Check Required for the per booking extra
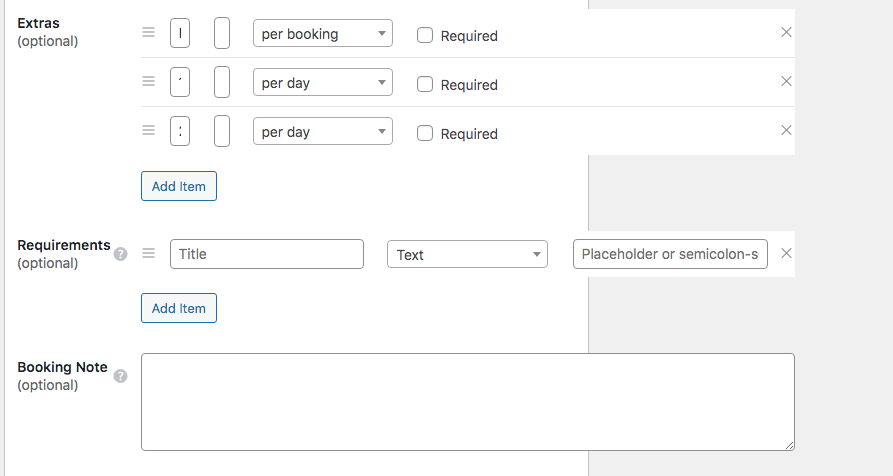 pyautogui.click(x=425, y=35)
